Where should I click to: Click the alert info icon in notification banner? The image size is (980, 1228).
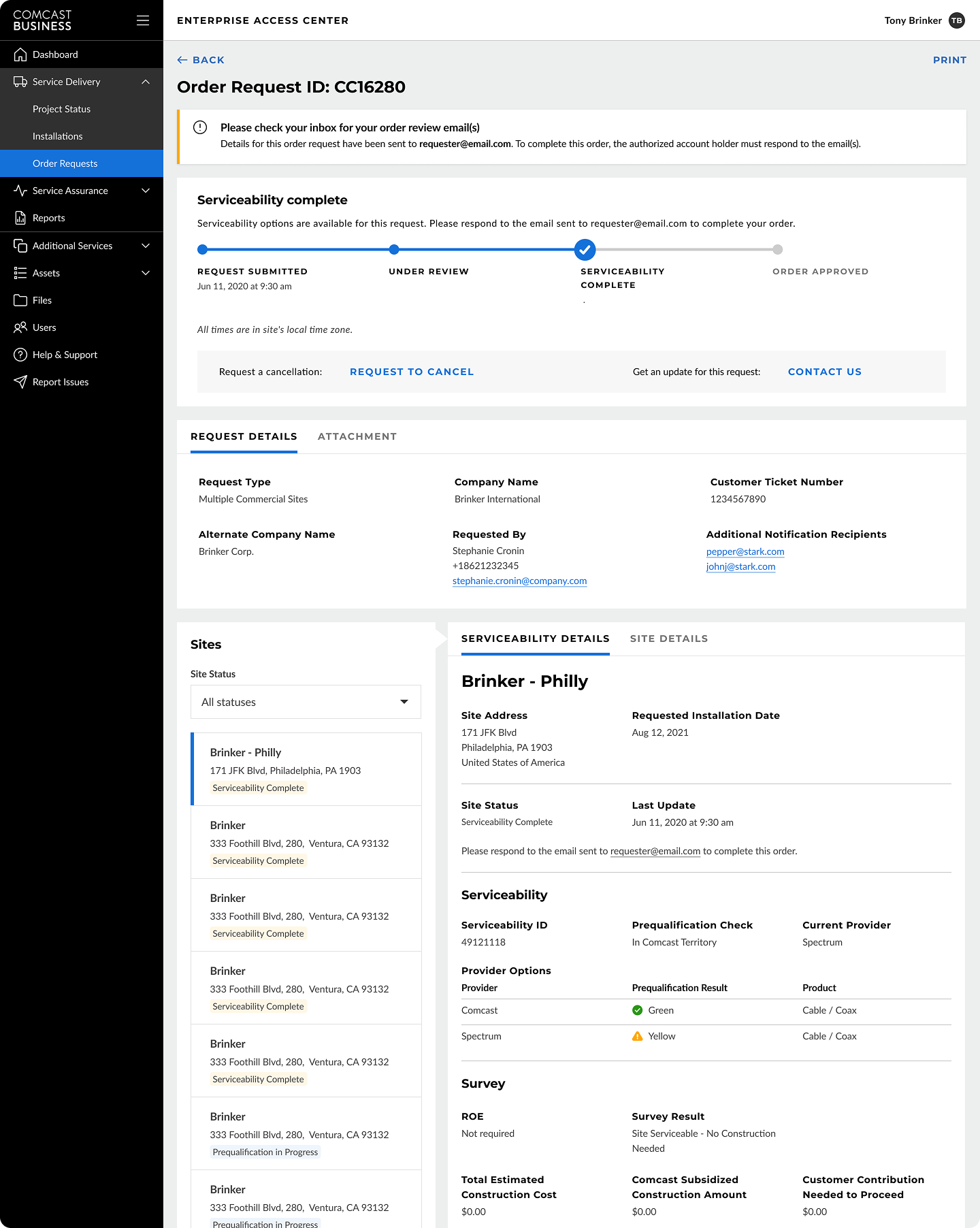click(x=200, y=127)
